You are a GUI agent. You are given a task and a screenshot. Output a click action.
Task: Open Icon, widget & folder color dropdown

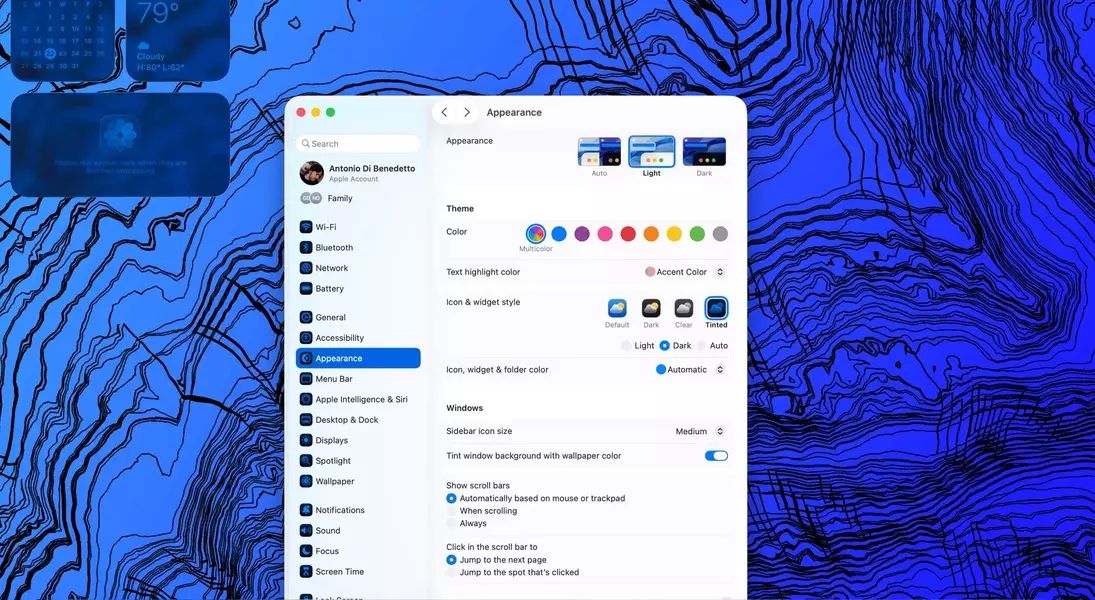point(690,370)
